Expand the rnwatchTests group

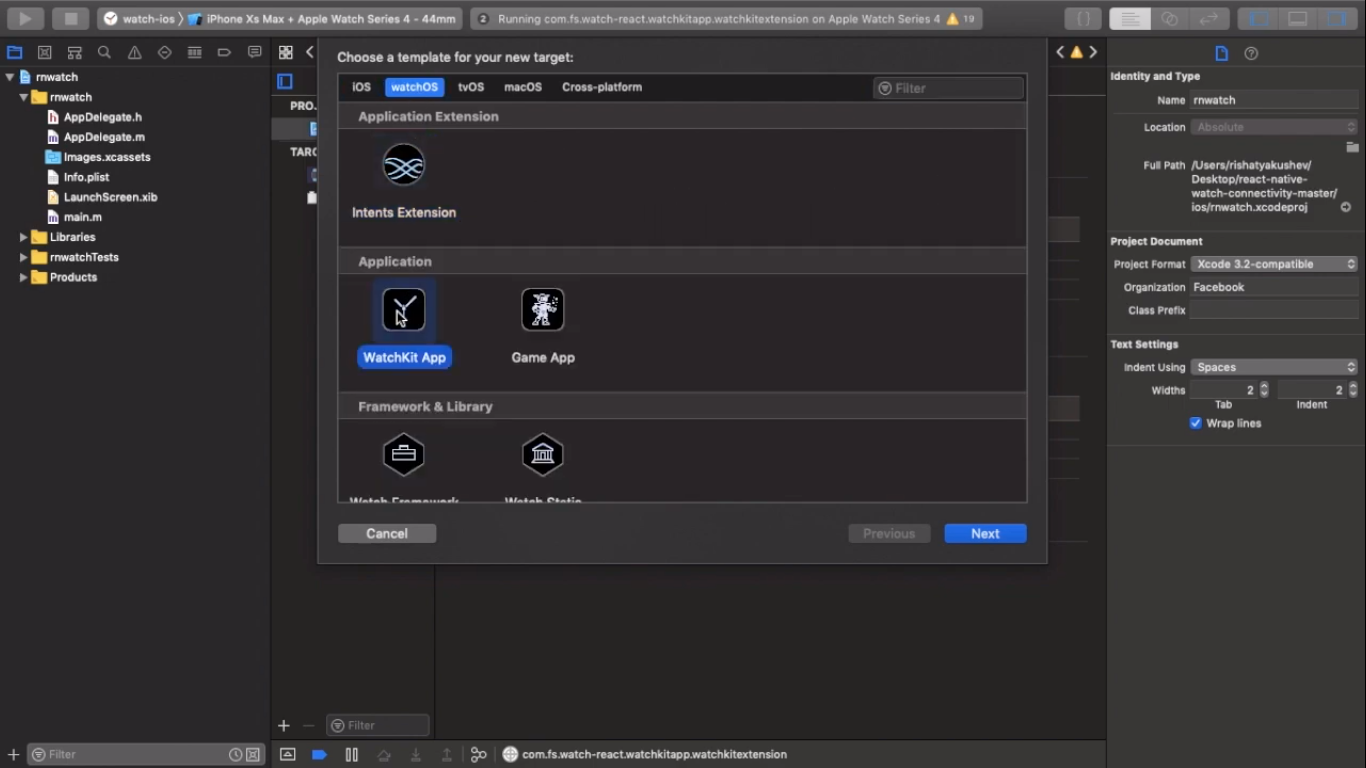23,257
